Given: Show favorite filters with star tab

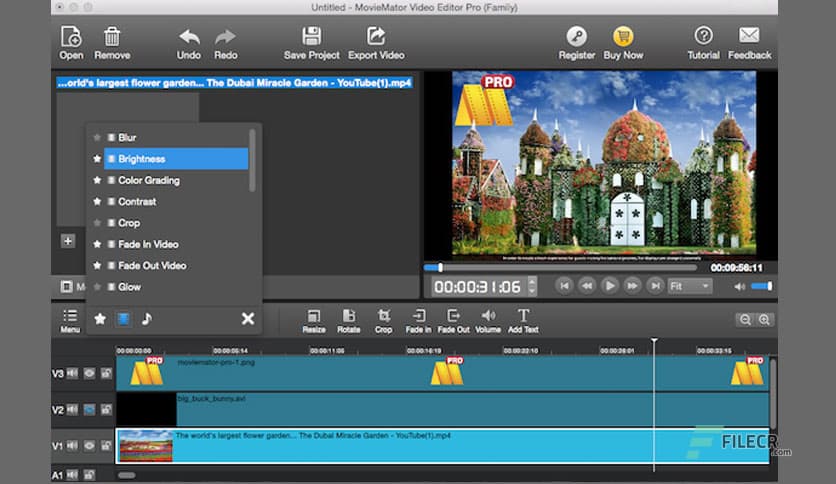Looking at the screenshot, I should [x=100, y=319].
